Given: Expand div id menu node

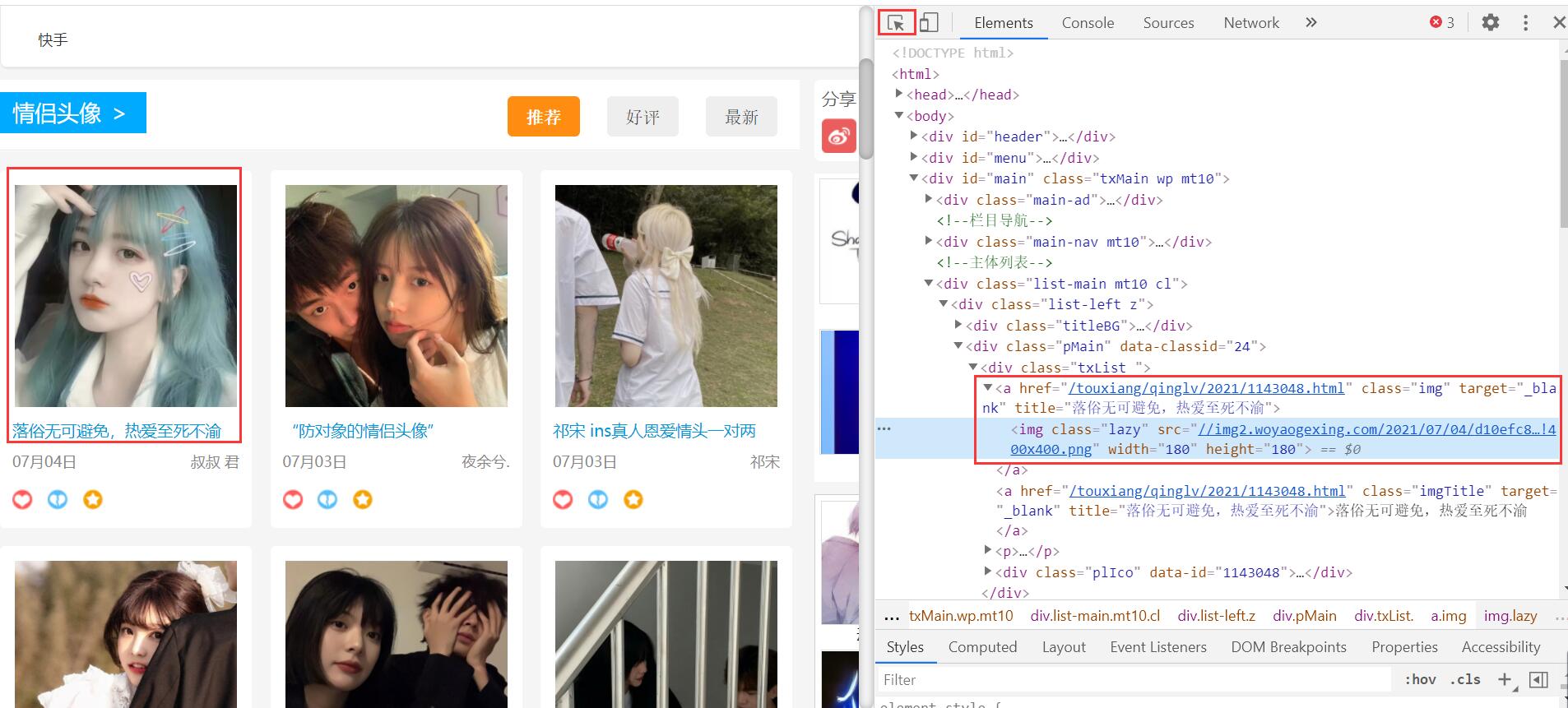Looking at the screenshot, I should (914, 157).
